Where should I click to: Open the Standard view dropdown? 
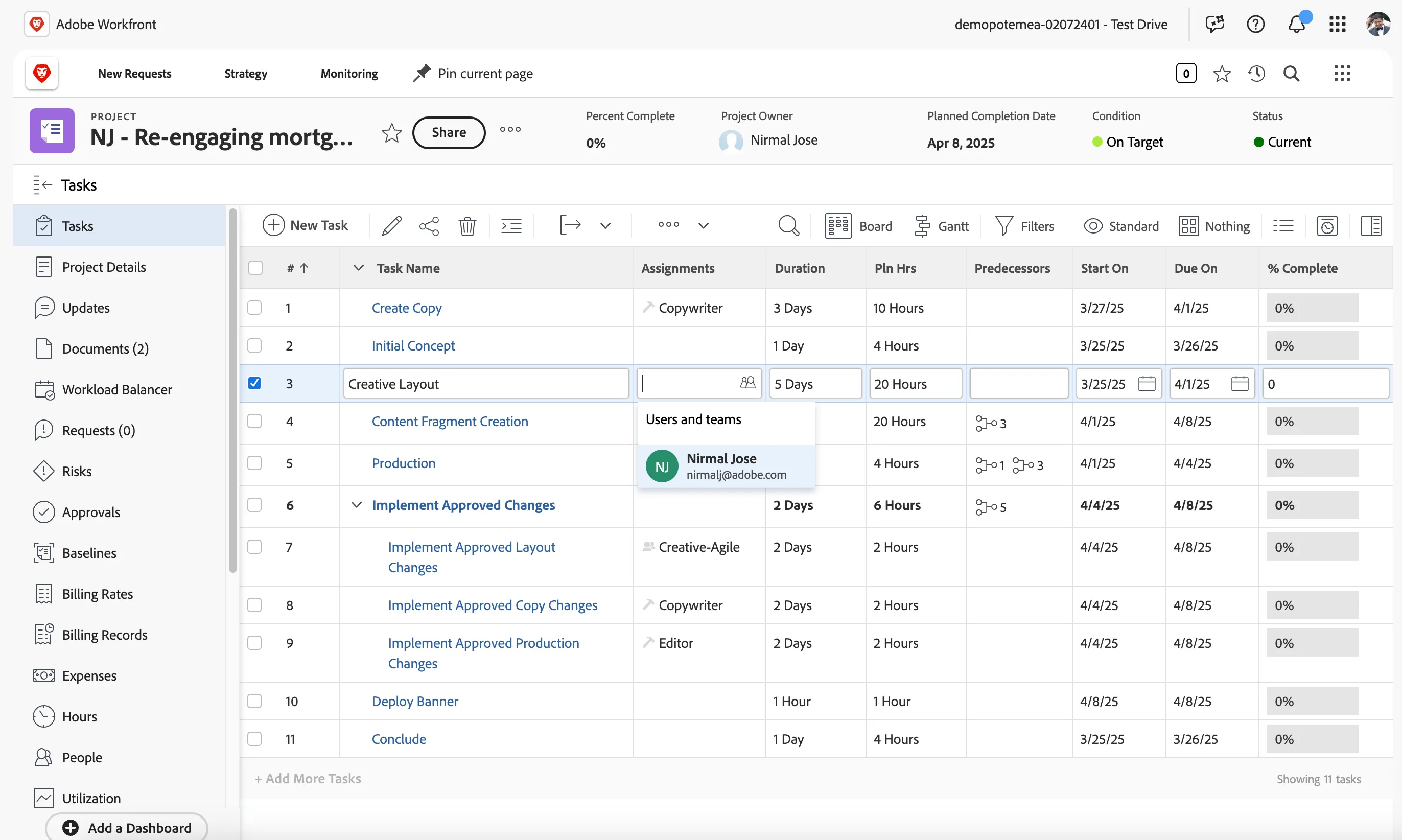pyautogui.click(x=1120, y=226)
